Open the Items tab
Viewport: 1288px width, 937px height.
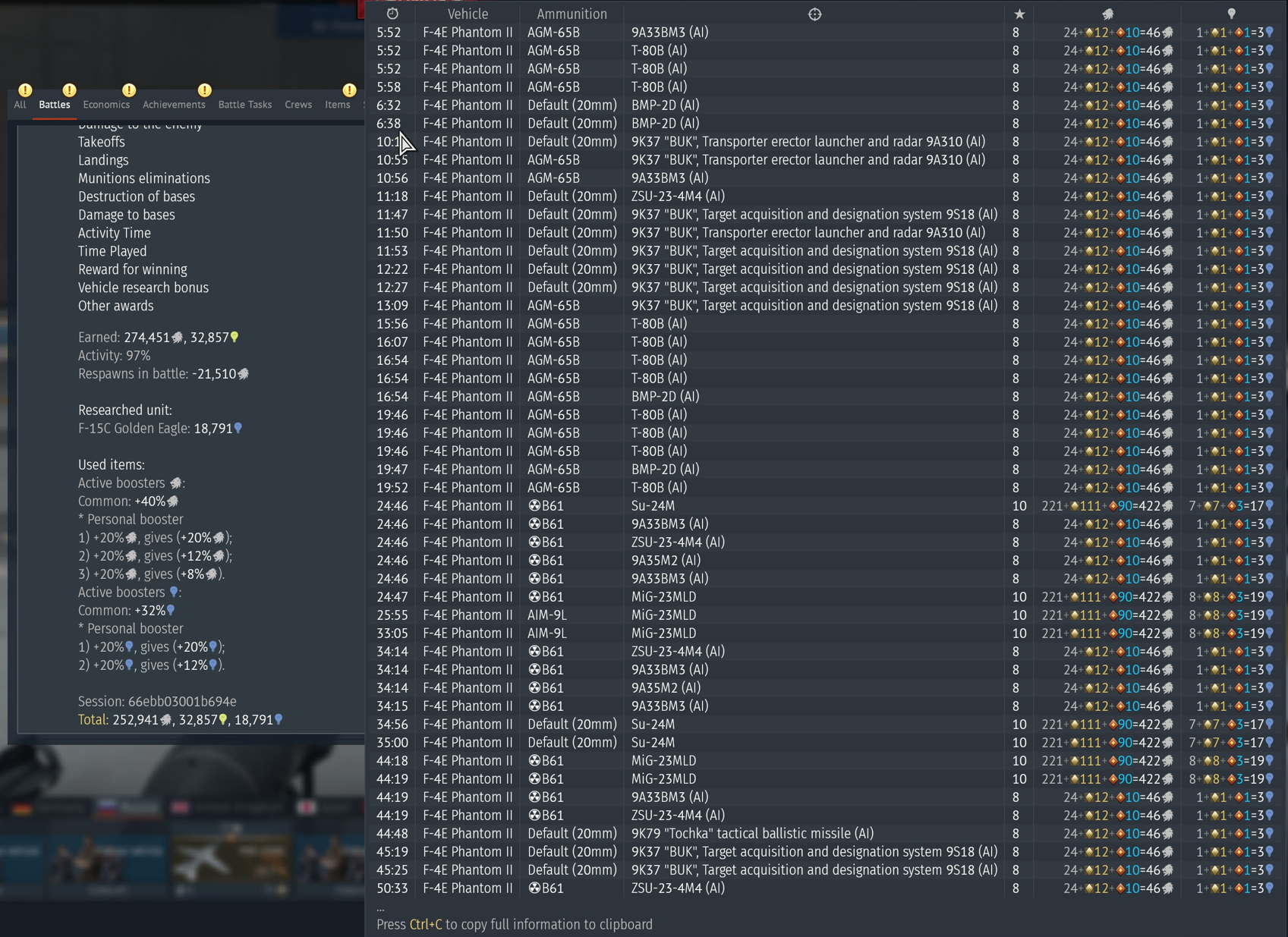(338, 105)
